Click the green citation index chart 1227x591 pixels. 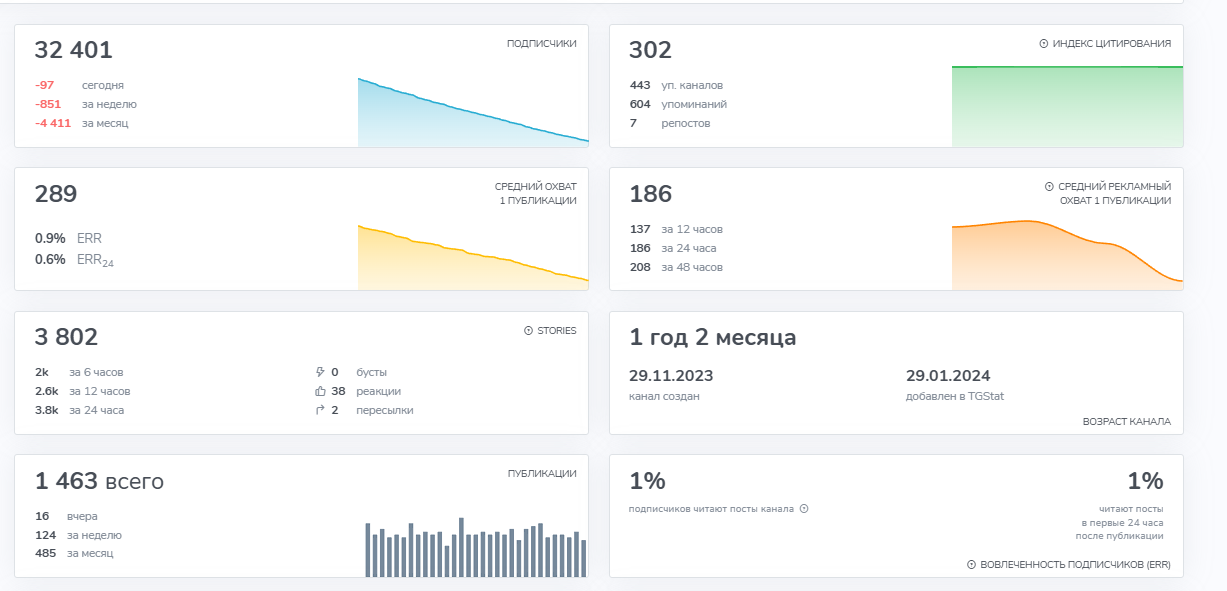pyautogui.click(x=1066, y=106)
